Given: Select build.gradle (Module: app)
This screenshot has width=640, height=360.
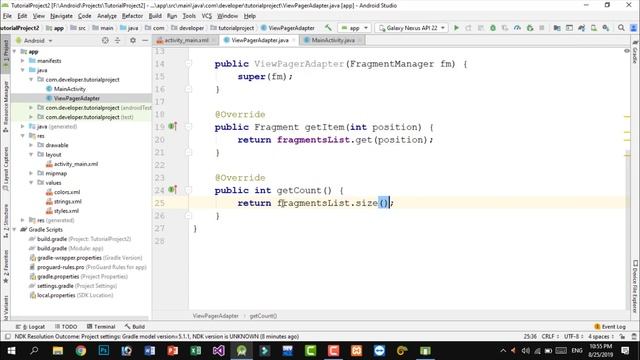Looking at the screenshot, I should 70,249.
